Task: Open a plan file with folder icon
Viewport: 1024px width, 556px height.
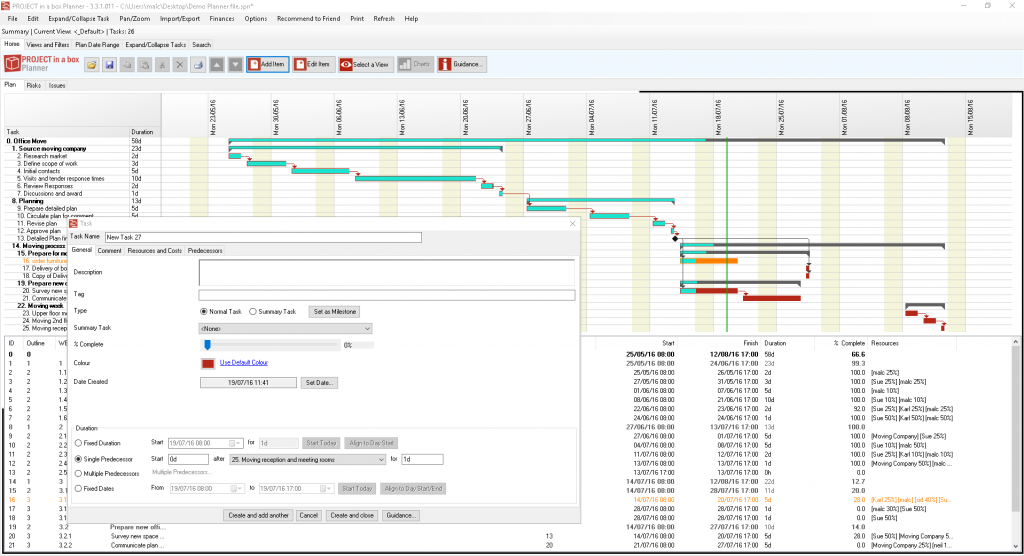Action: (91, 65)
